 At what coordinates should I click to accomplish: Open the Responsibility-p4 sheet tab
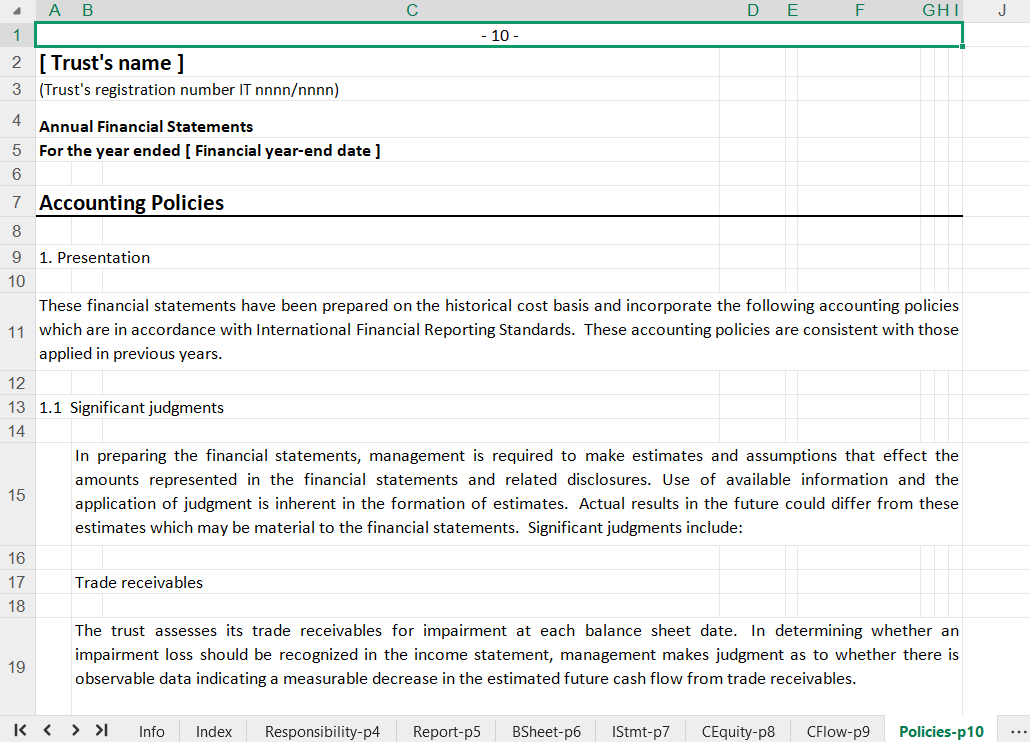[322, 731]
